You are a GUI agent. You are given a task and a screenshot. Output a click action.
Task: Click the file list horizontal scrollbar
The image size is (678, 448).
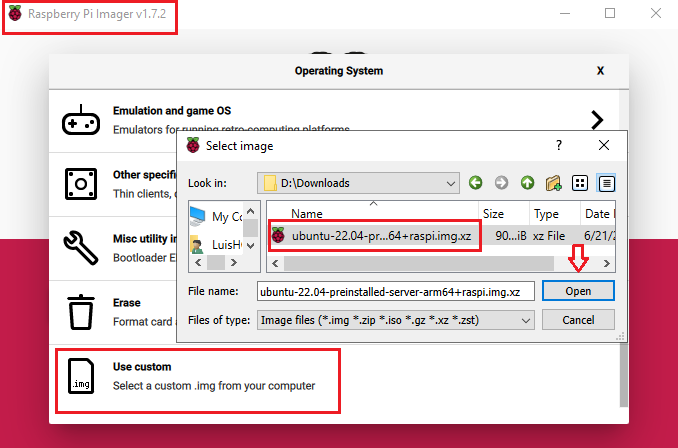(x=419, y=263)
